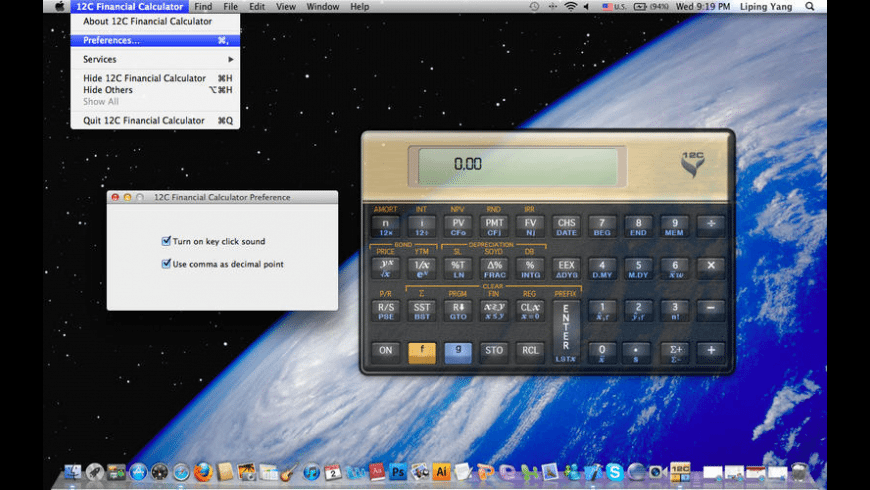Click the Wed 9:19 PM clock
The image size is (870, 490).
702,7
